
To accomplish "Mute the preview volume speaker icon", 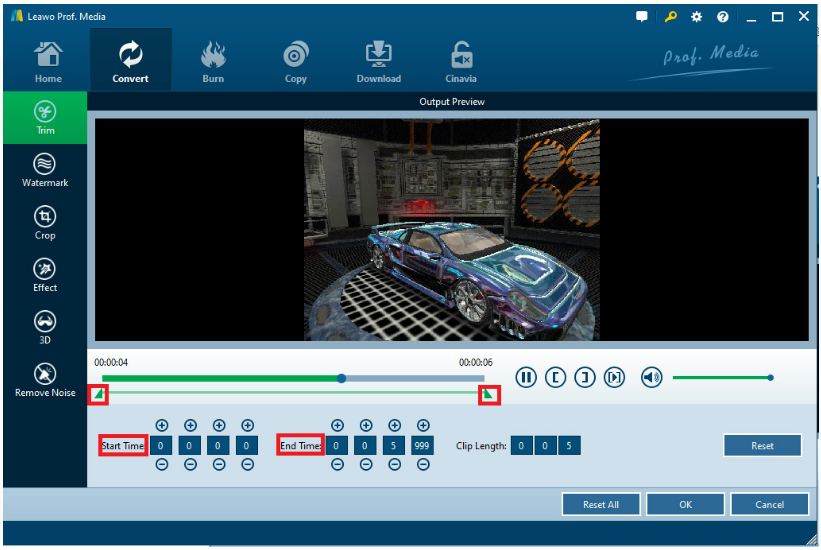I will (651, 377).
